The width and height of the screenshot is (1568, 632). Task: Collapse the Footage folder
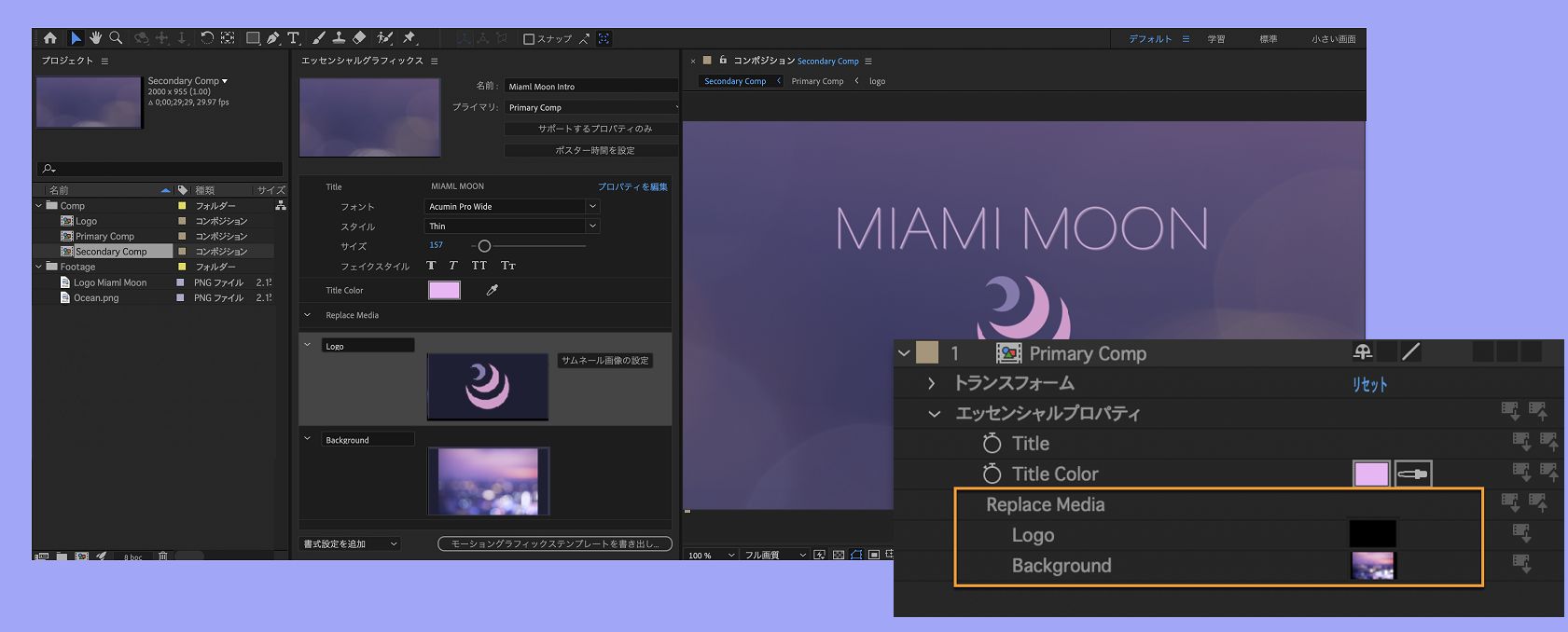point(38,267)
